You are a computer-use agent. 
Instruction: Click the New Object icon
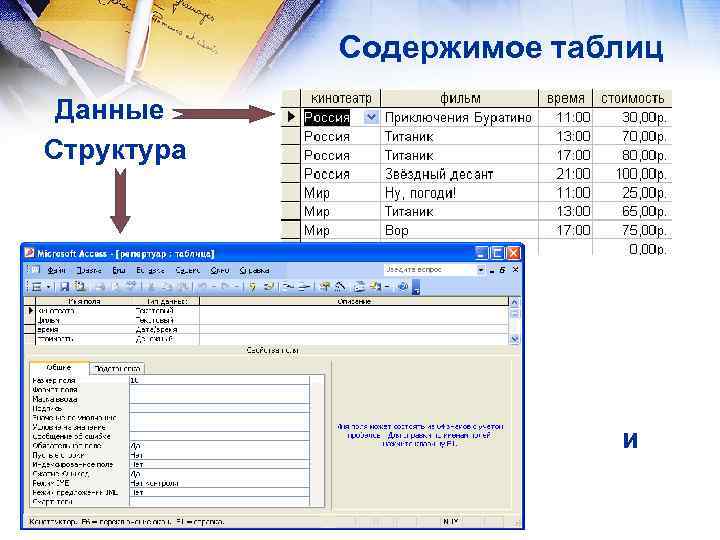[375, 287]
